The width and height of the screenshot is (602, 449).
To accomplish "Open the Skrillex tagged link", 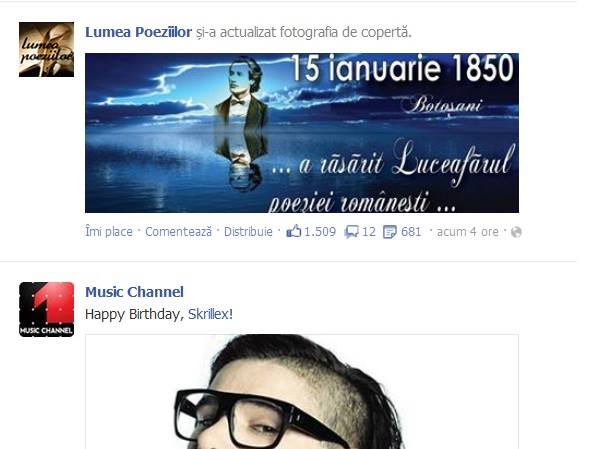I will 208,314.
